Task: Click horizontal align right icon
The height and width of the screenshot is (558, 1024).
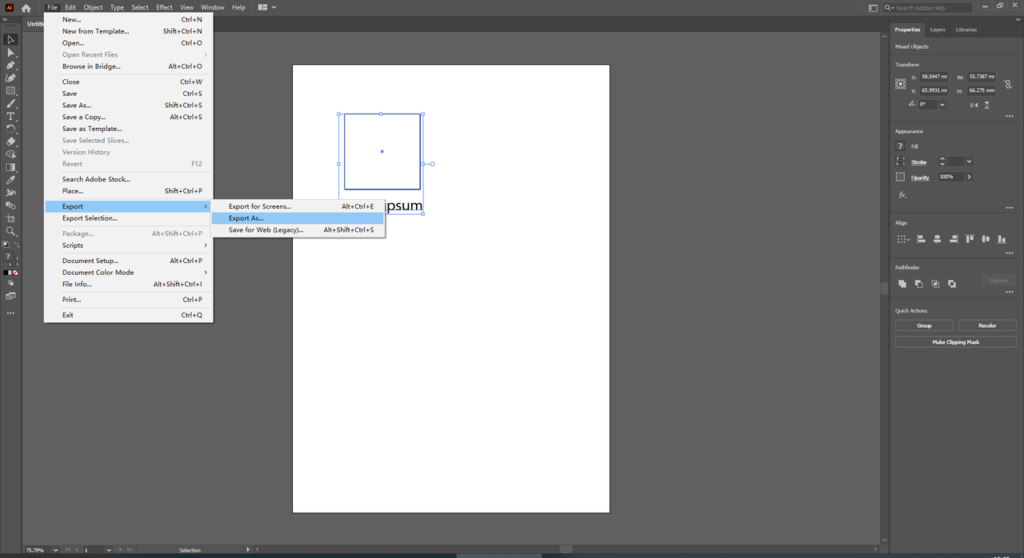Action: [953, 239]
